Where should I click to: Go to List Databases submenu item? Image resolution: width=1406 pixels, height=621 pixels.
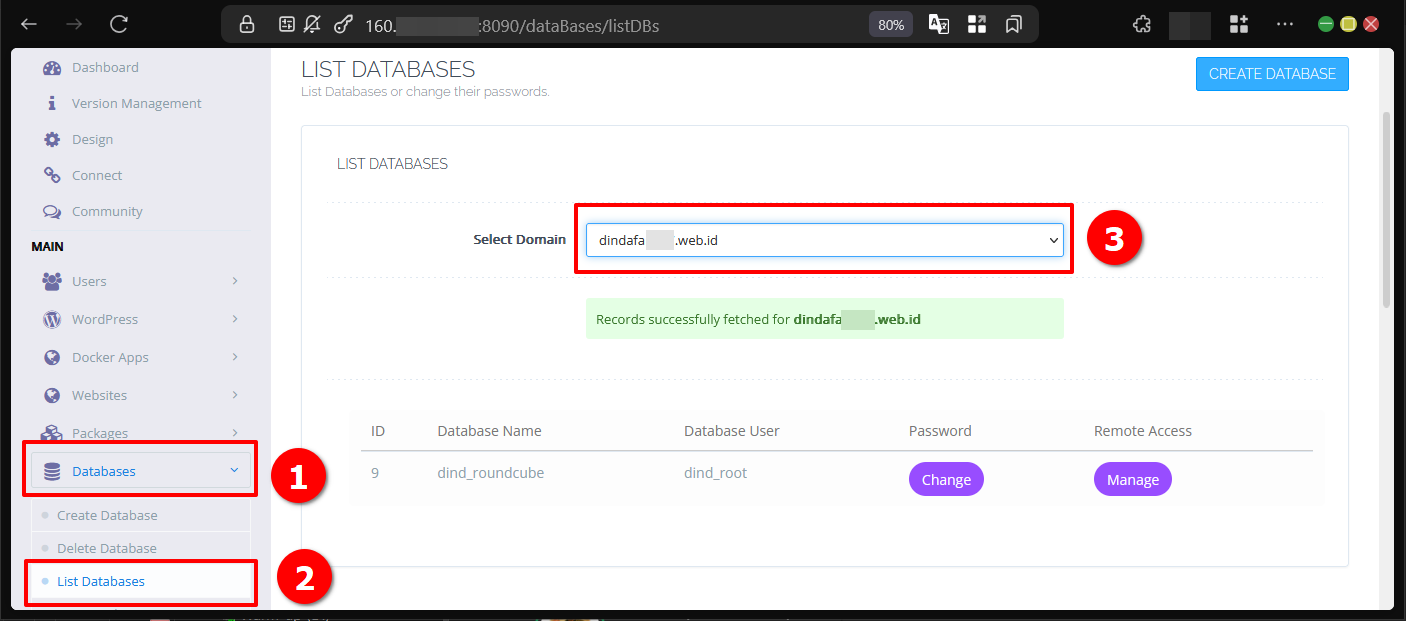tap(101, 582)
